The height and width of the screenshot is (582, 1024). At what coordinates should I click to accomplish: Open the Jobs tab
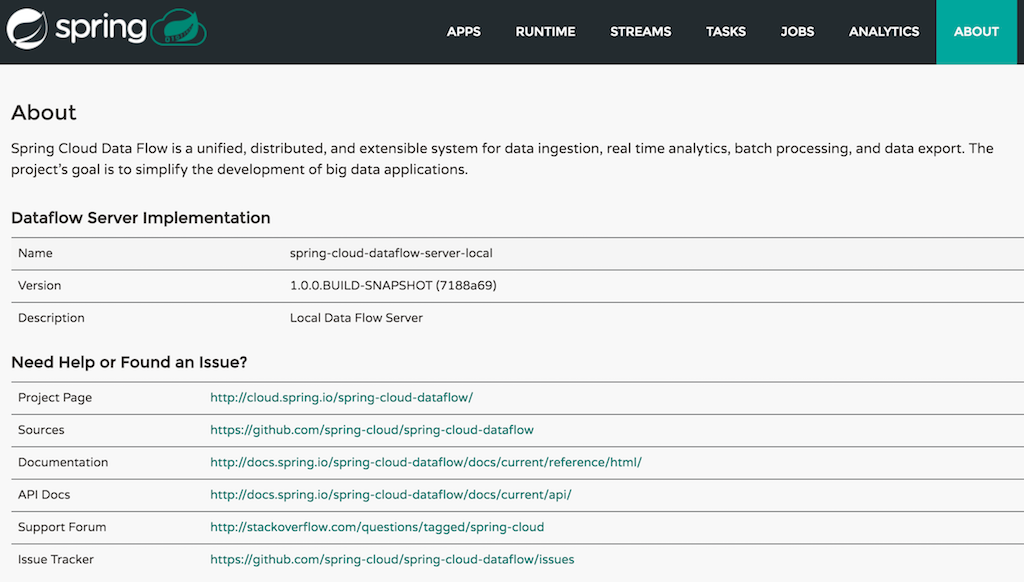(797, 32)
